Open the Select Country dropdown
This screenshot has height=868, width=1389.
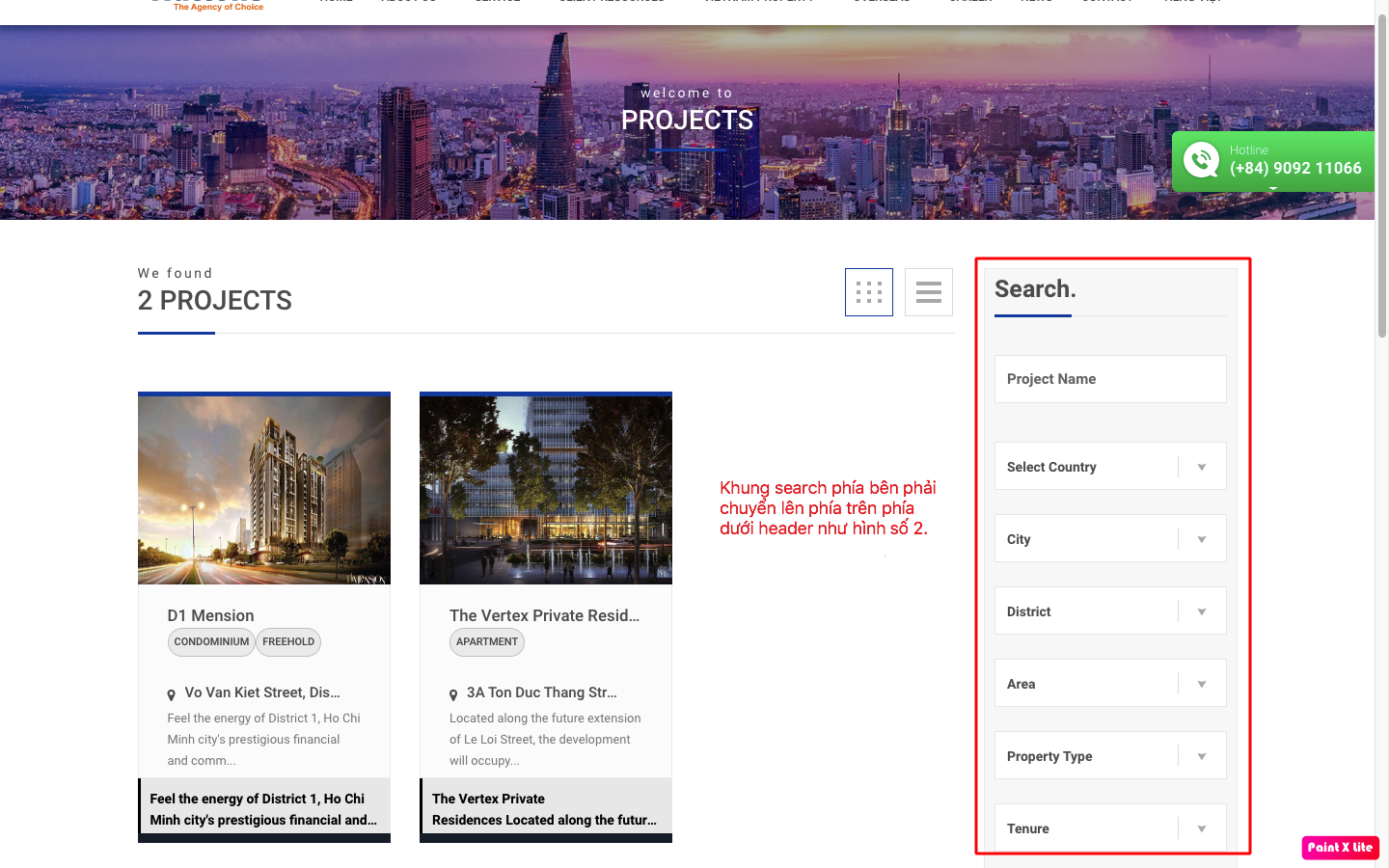point(1110,466)
